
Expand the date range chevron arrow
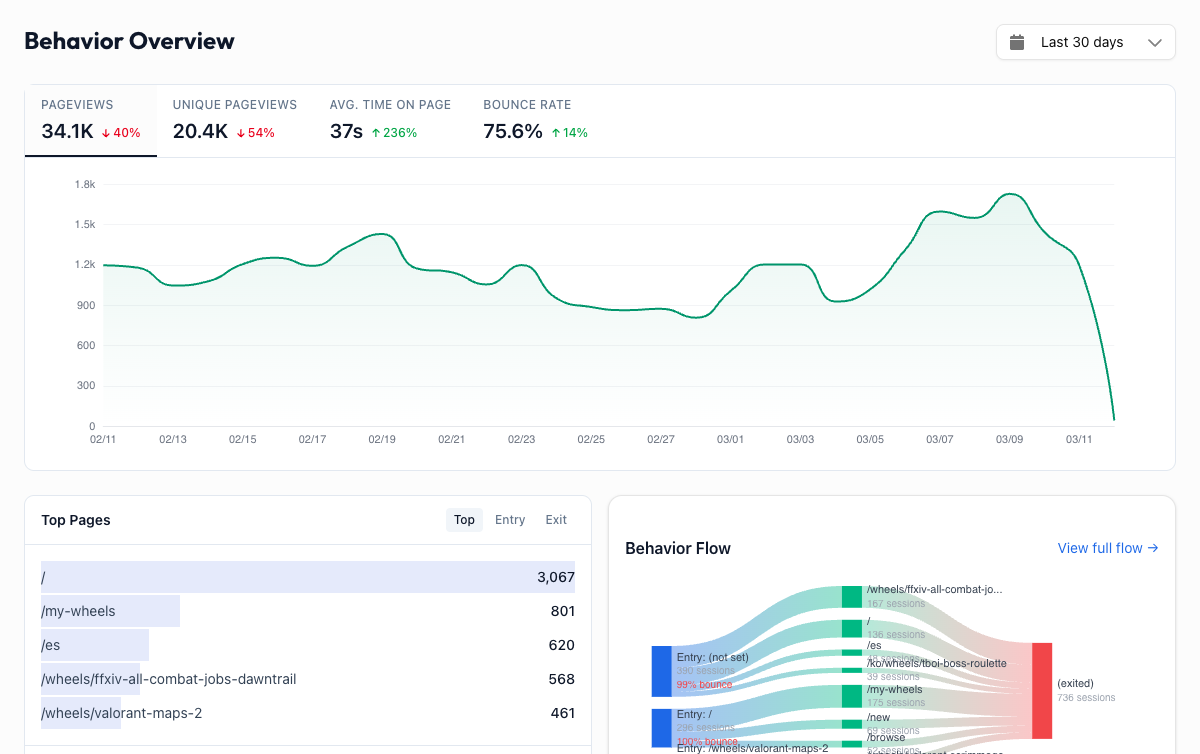pyautogui.click(x=1155, y=42)
